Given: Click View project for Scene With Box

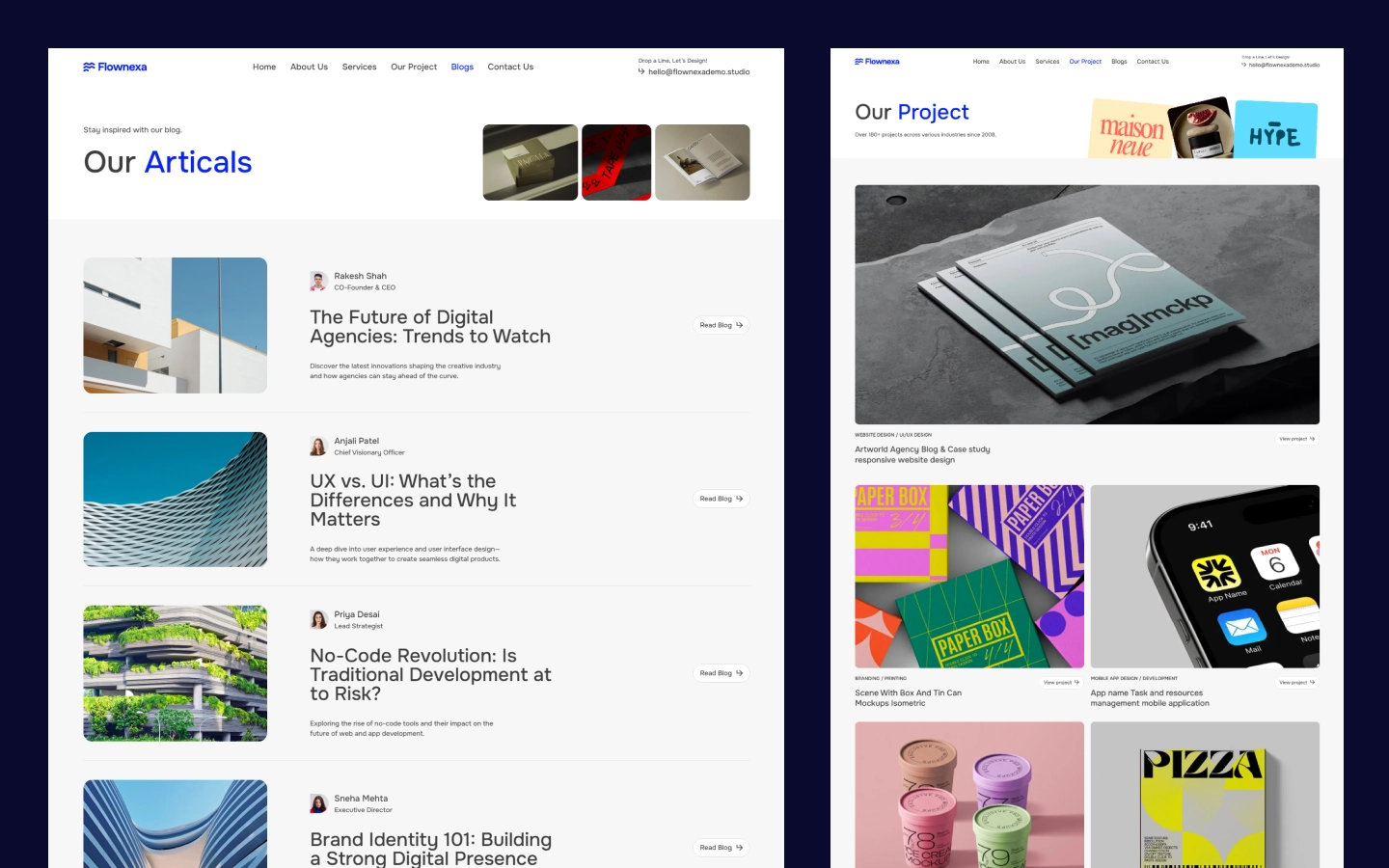Looking at the screenshot, I should pos(1061,683).
